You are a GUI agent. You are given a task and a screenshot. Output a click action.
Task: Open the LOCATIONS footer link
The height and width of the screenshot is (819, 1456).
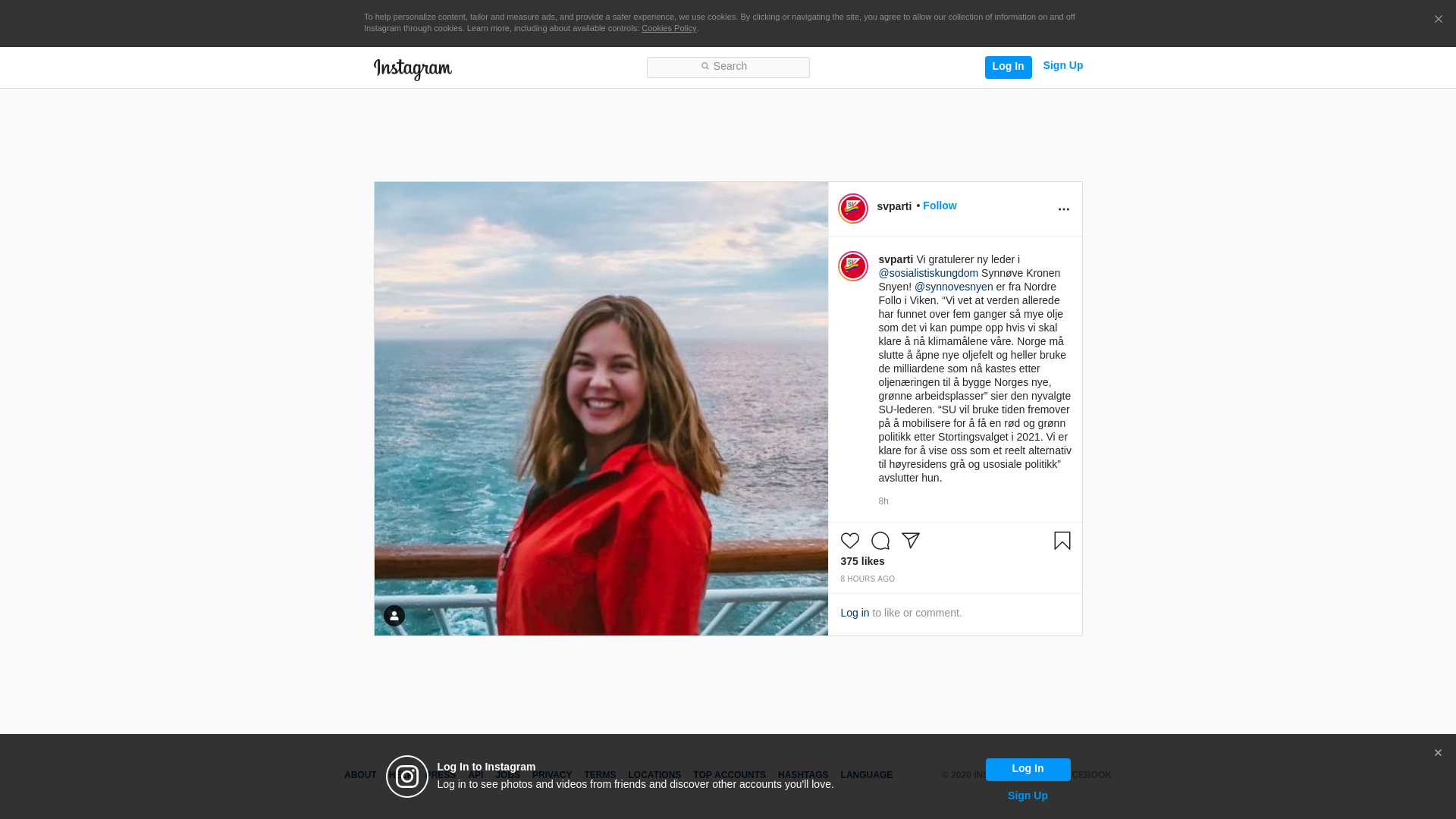(x=654, y=775)
